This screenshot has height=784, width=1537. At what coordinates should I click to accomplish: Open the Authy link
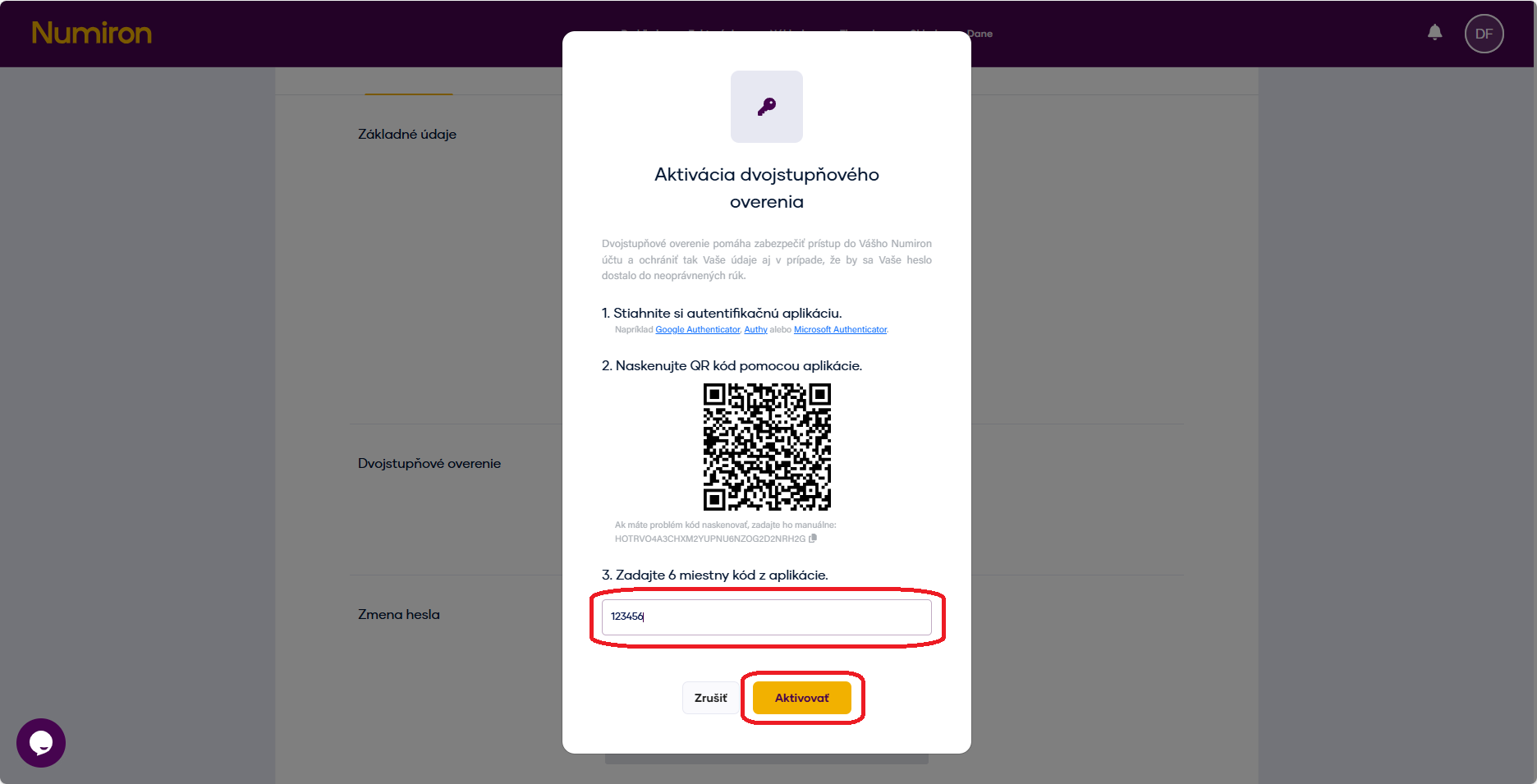755,329
